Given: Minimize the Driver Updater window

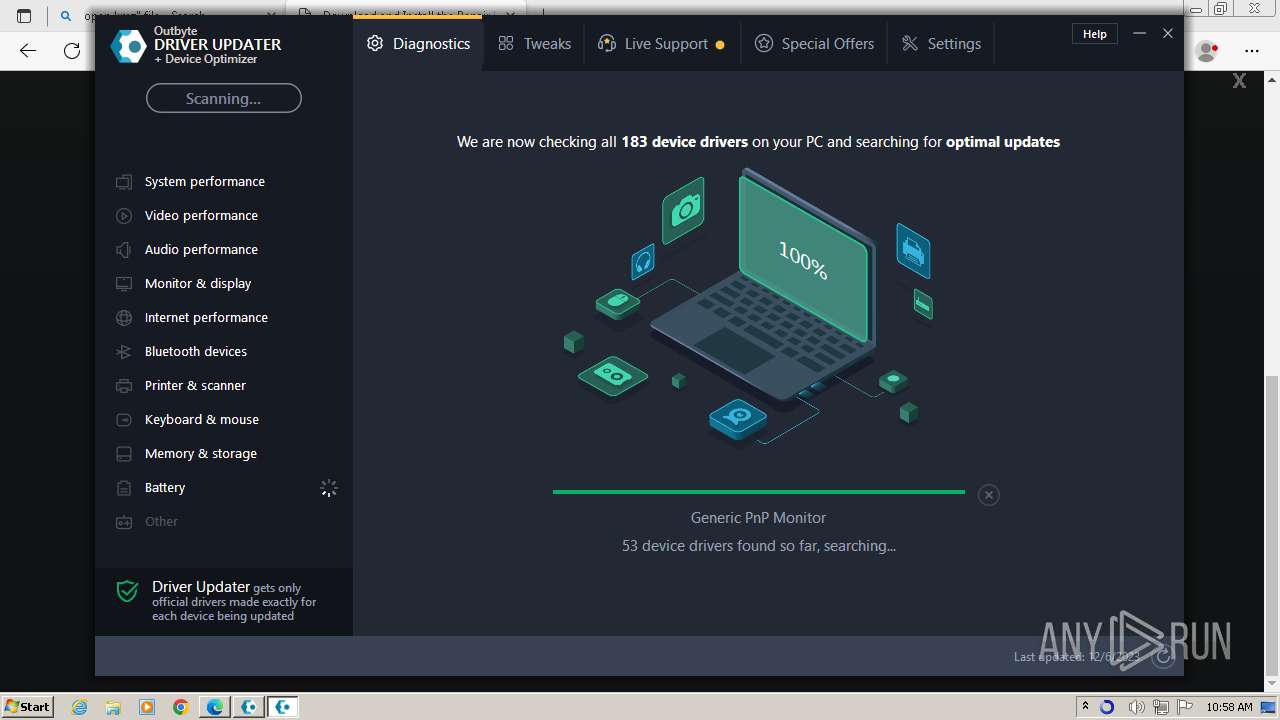Looking at the screenshot, I should pos(1139,34).
